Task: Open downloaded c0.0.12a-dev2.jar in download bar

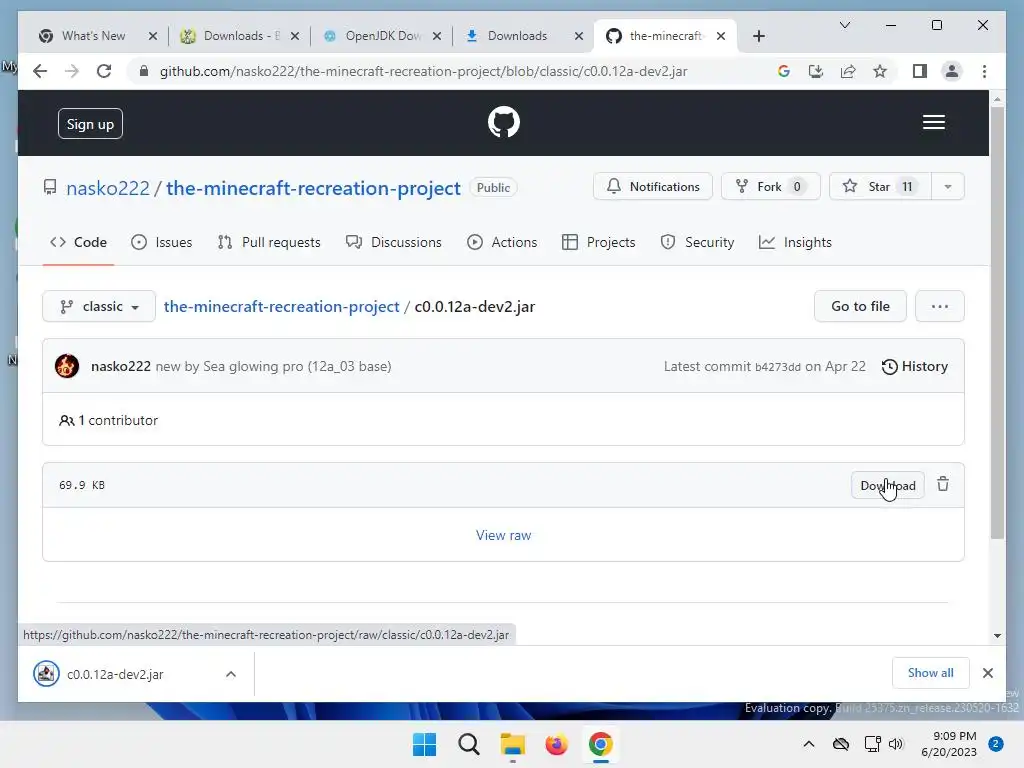Action: (x=115, y=675)
